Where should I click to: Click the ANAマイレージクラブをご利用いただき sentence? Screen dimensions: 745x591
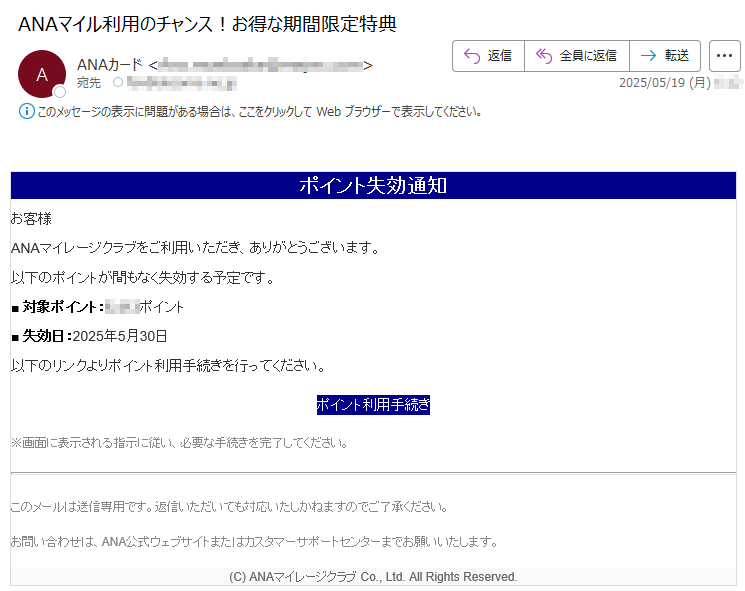(195, 248)
